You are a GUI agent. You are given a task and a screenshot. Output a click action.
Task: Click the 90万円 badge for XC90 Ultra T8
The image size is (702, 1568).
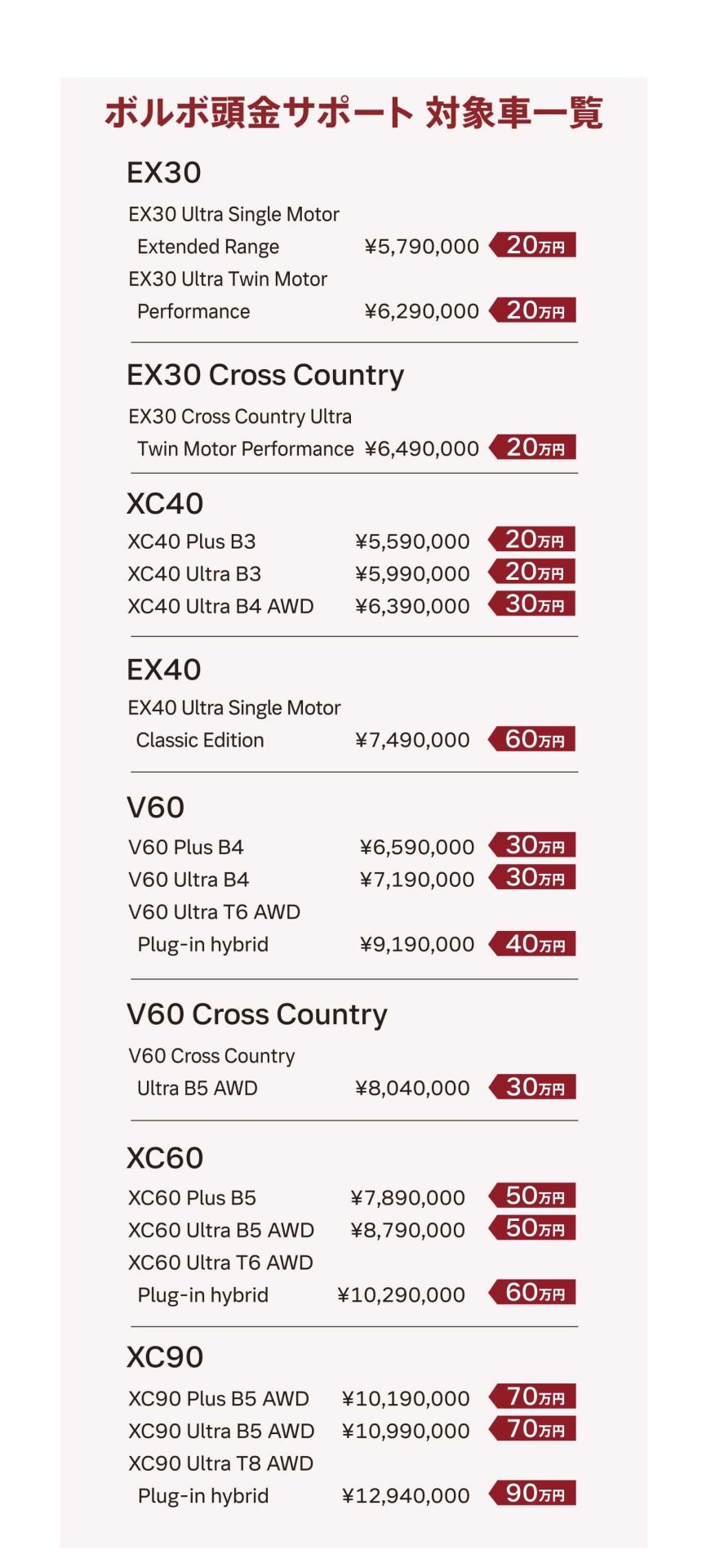point(532,1493)
